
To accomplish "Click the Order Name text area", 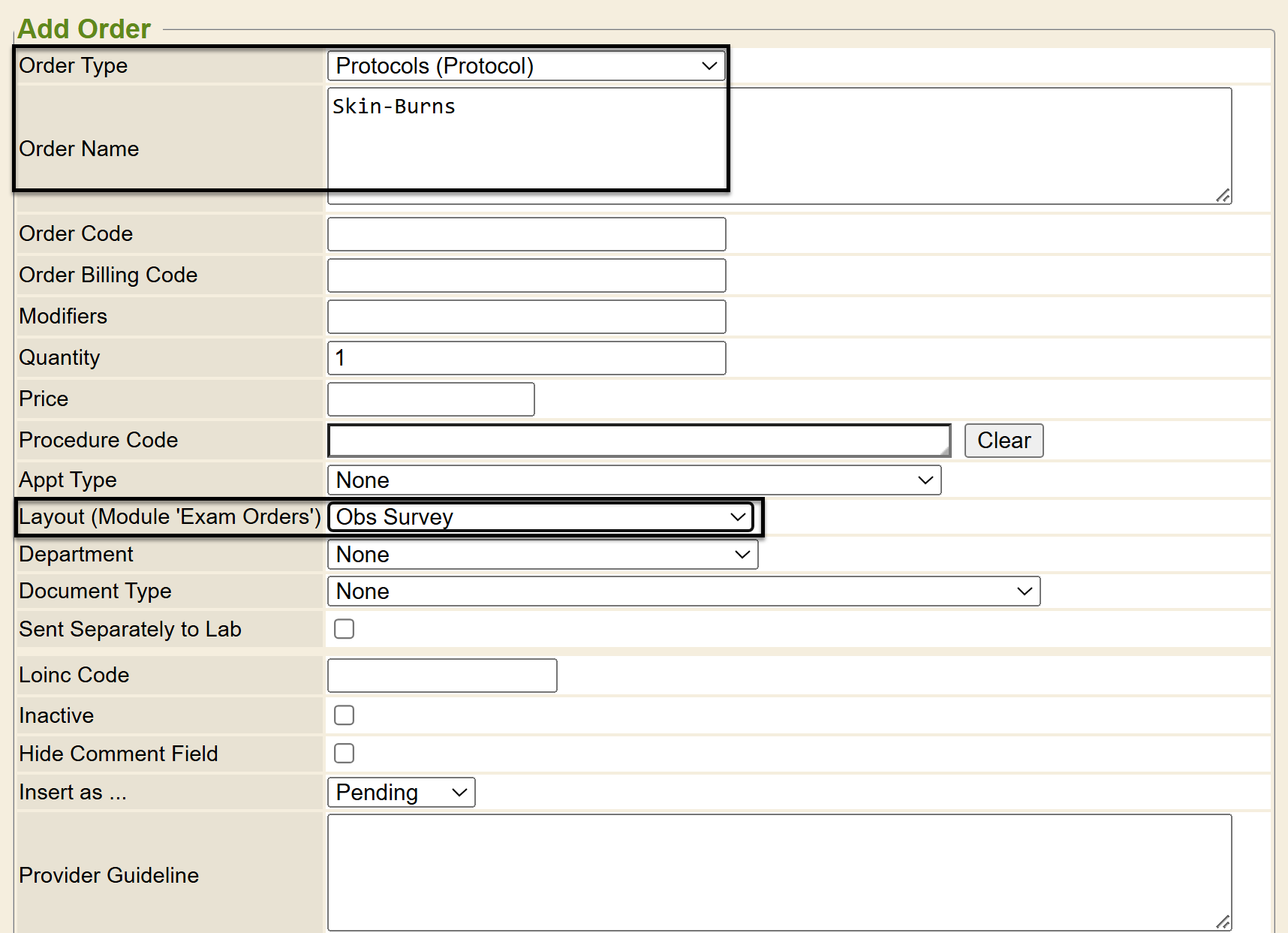I will pos(778,146).
